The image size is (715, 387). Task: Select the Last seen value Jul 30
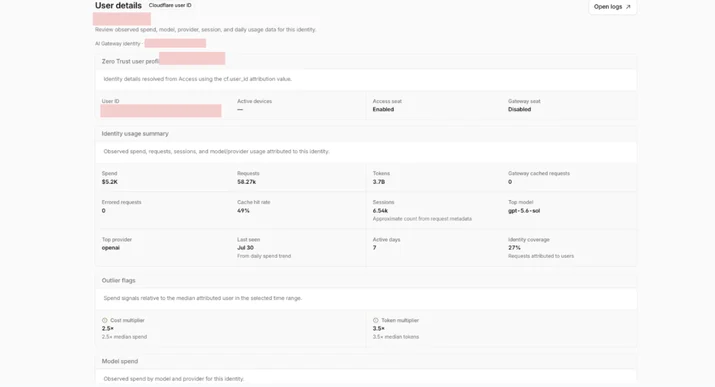[x=245, y=248]
